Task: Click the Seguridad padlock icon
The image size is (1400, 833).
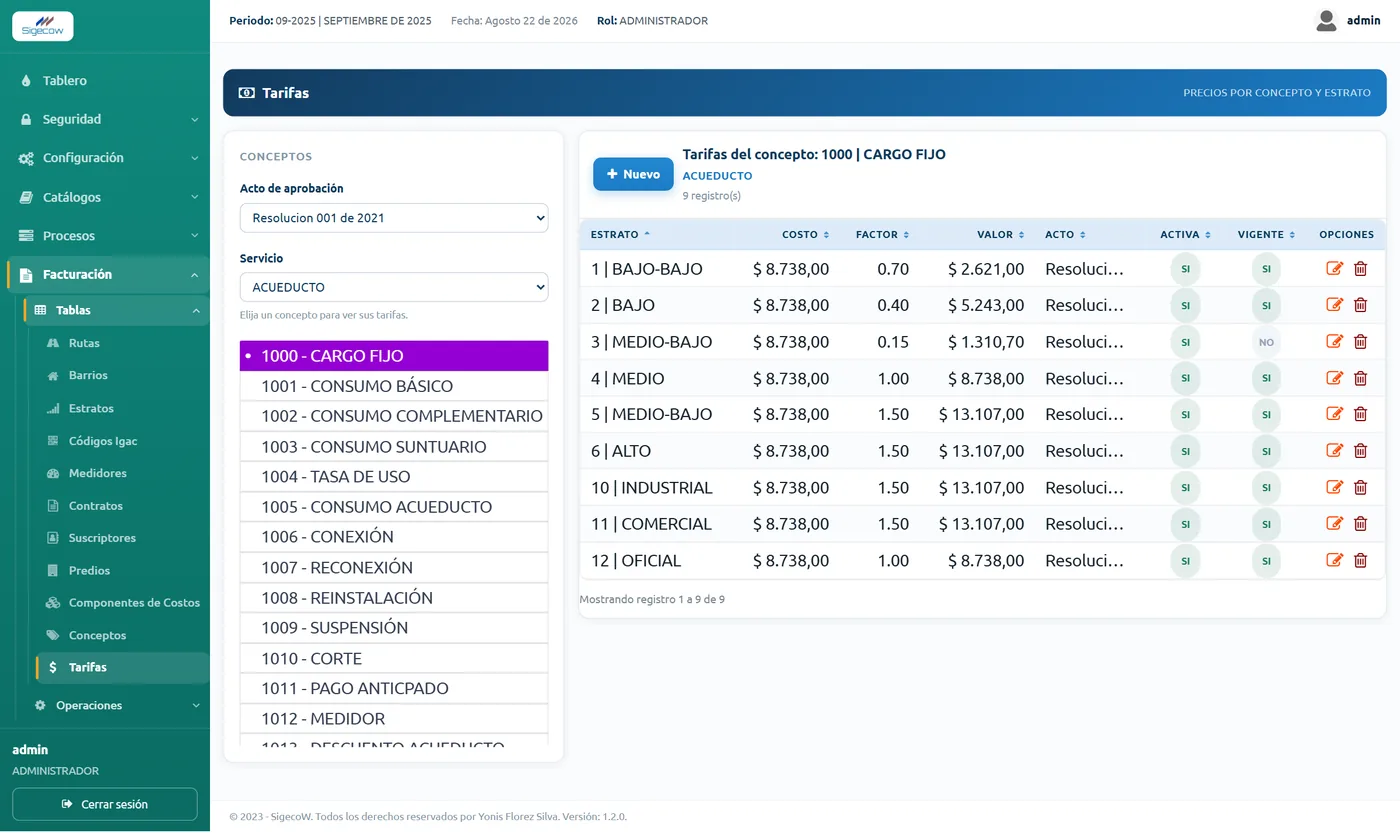Action: click(x=26, y=119)
